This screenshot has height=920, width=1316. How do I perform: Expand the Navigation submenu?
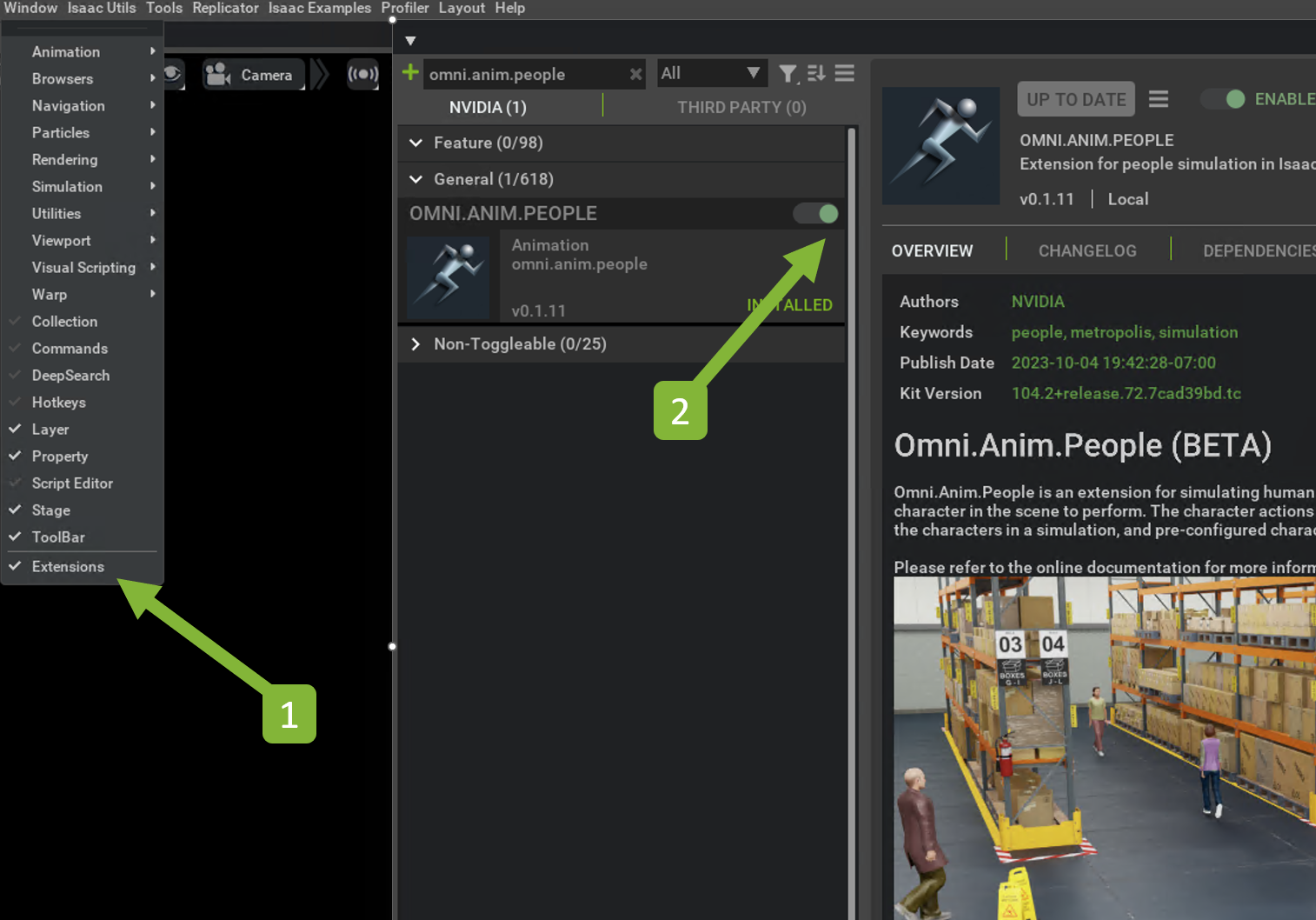[x=82, y=106]
